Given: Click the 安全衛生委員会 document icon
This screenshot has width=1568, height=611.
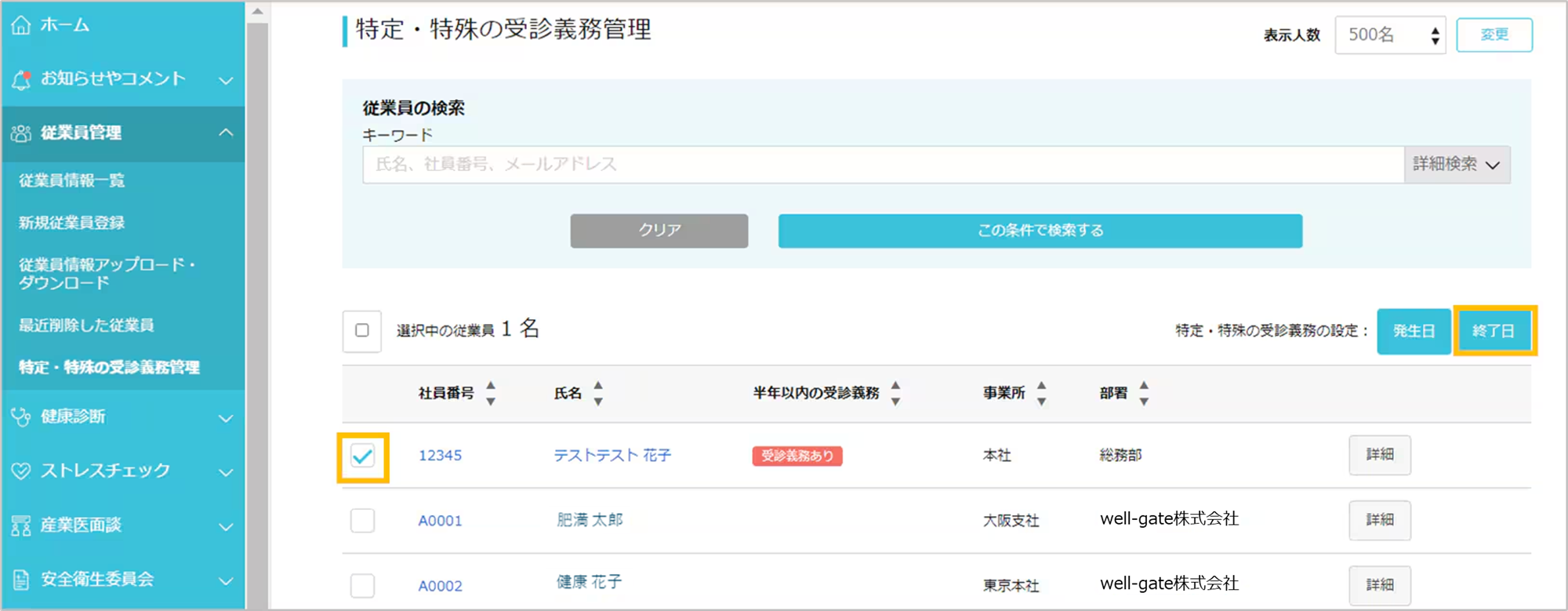Looking at the screenshot, I should (21, 580).
